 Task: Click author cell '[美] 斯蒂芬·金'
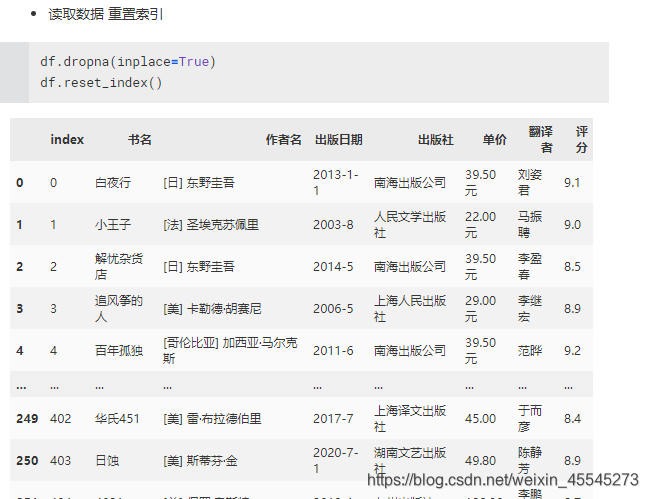tap(200, 461)
